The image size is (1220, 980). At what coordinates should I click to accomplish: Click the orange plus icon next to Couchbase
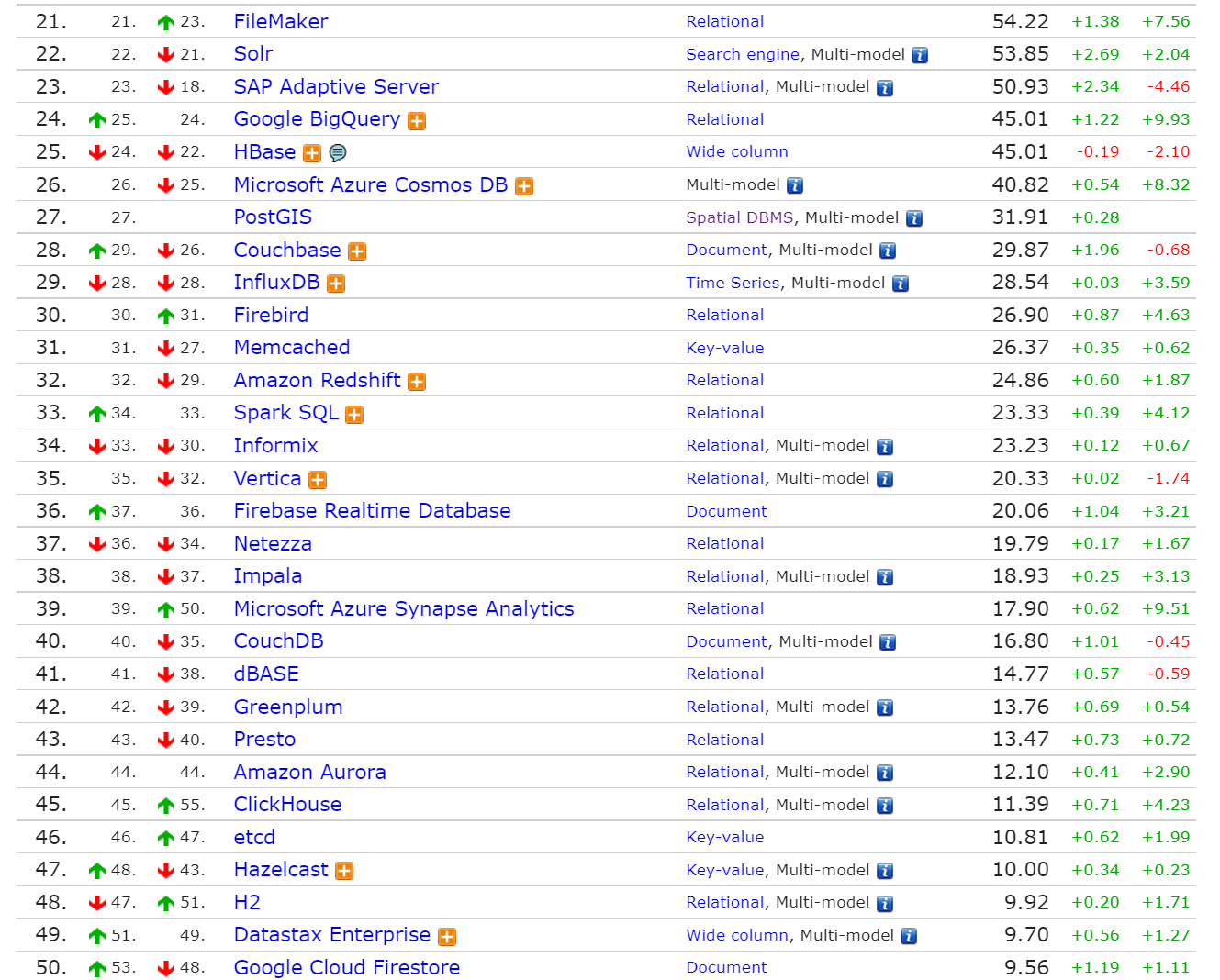[x=357, y=251]
